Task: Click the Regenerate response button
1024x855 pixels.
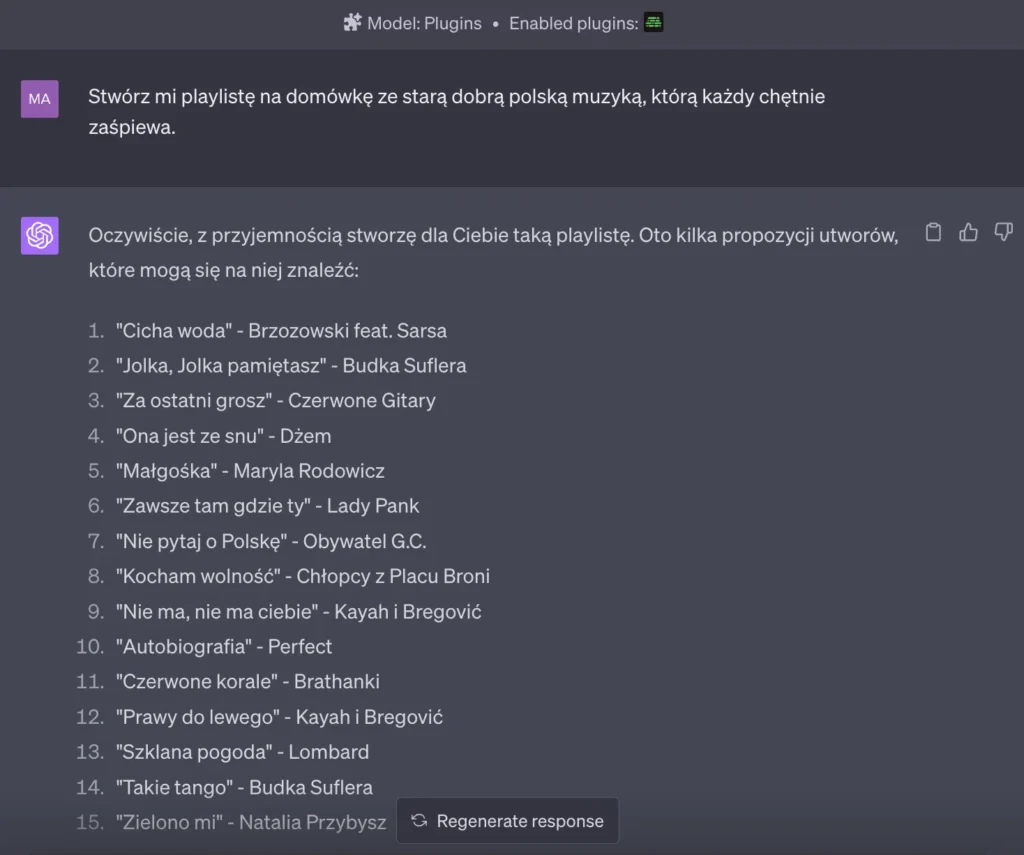Action: pyautogui.click(x=508, y=821)
